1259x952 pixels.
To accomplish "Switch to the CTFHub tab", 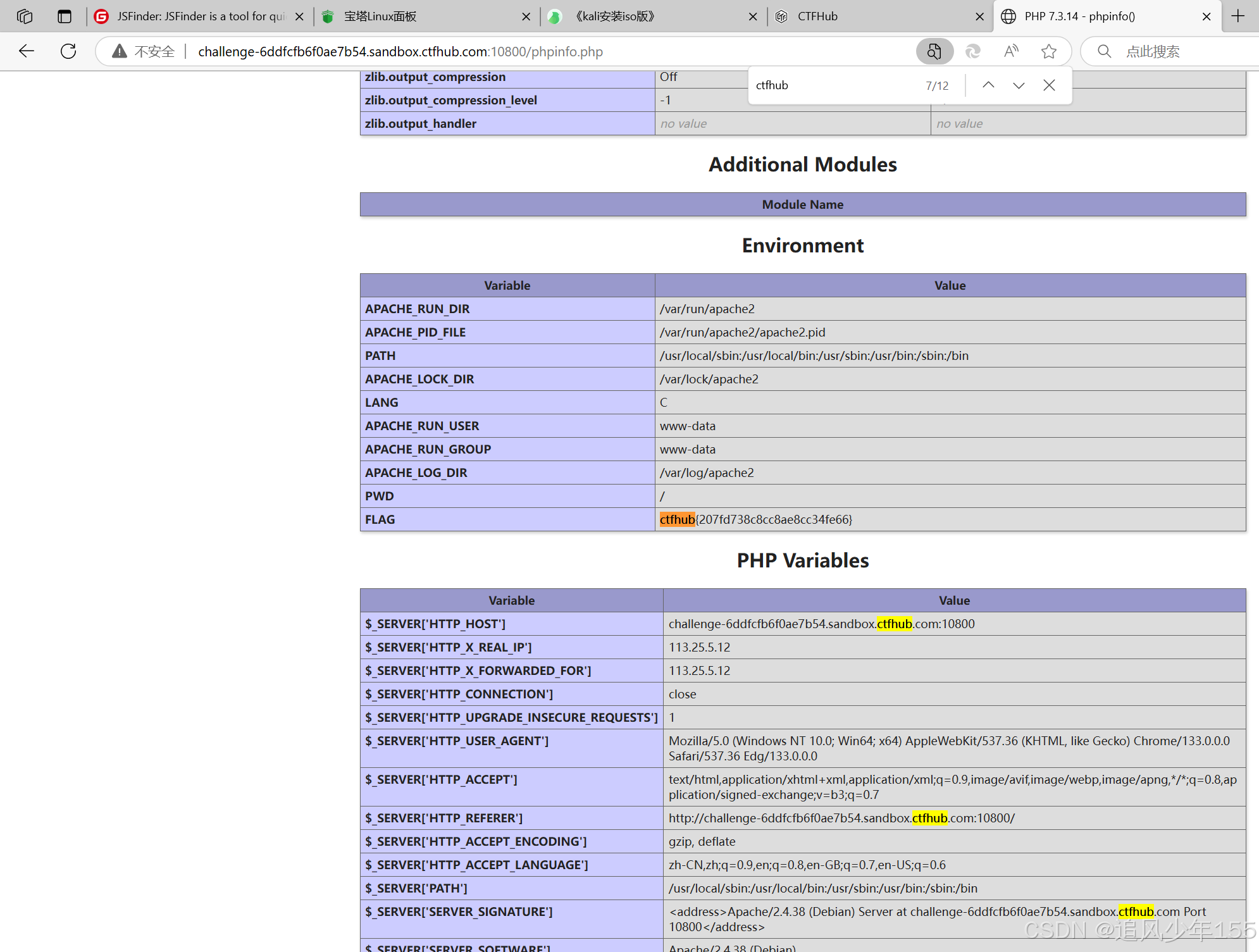I will pos(817,16).
